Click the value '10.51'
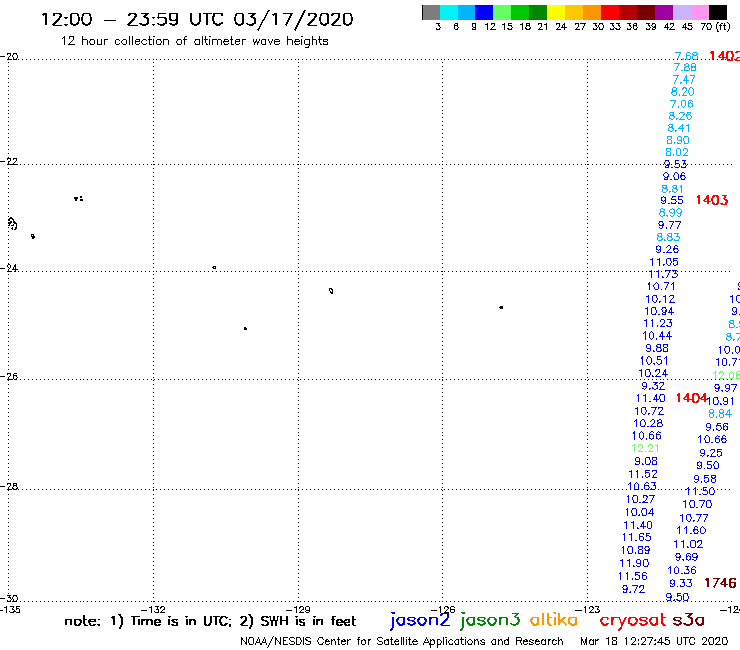This screenshot has height=650, width=740. pyautogui.click(x=654, y=361)
